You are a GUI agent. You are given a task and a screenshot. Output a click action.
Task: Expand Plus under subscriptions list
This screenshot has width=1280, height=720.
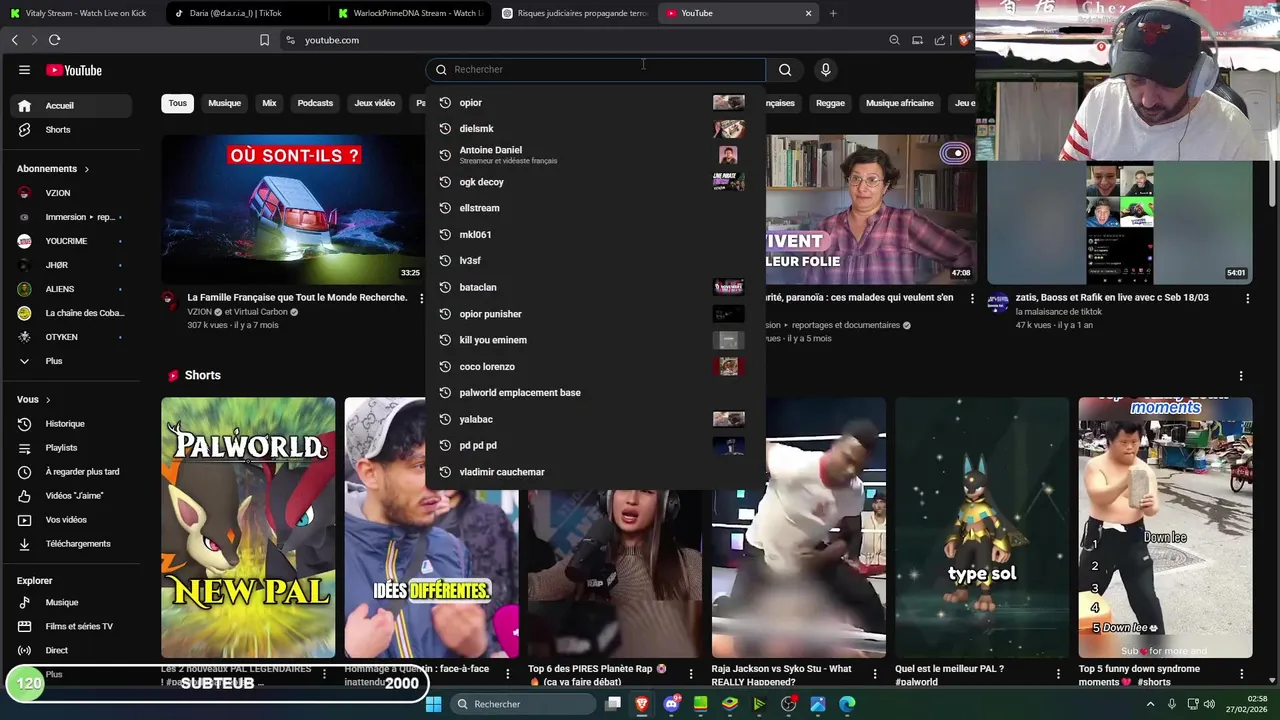71,361
